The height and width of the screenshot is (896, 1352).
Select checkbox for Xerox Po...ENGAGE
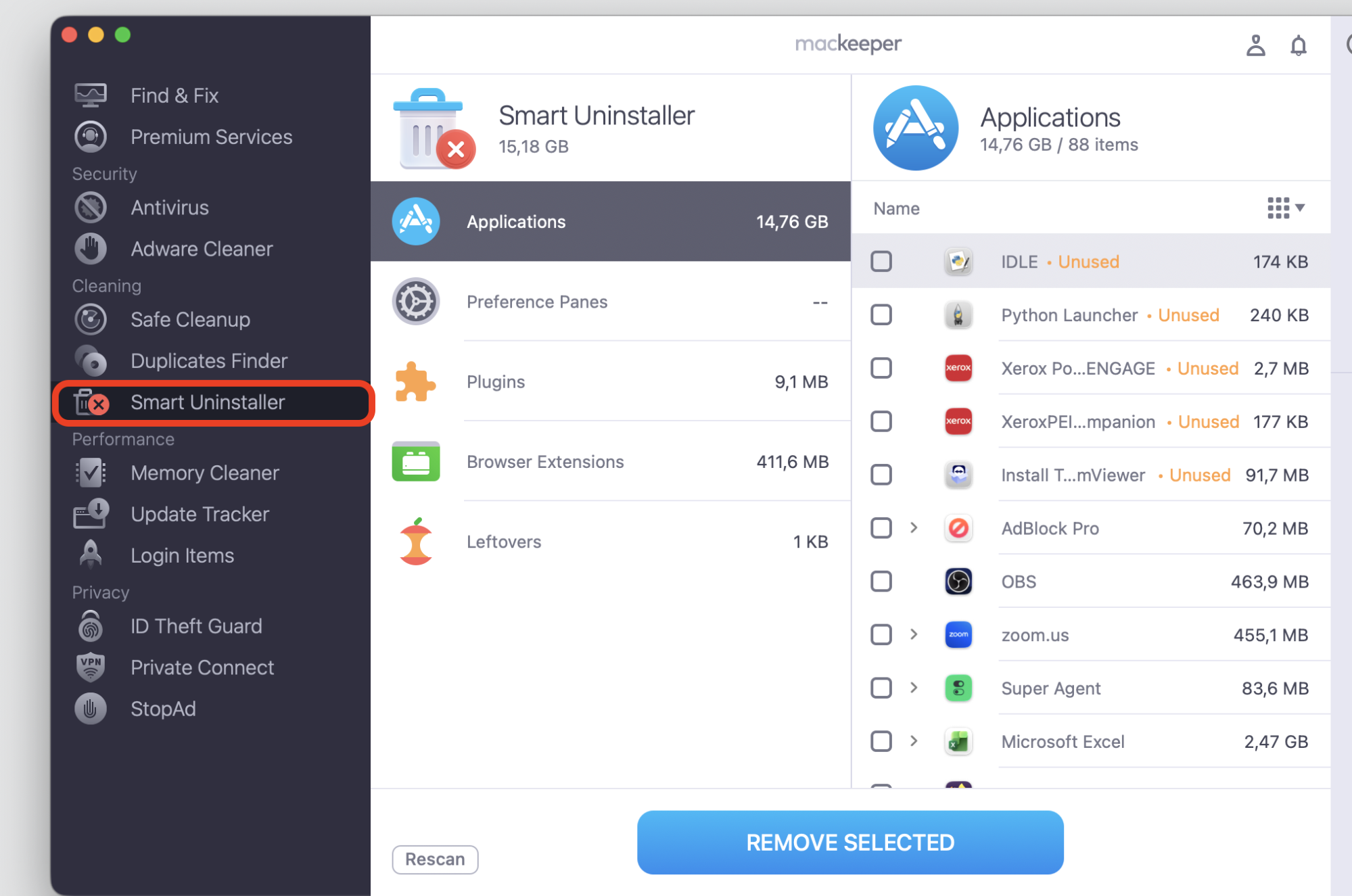pyautogui.click(x=881, y=368)
